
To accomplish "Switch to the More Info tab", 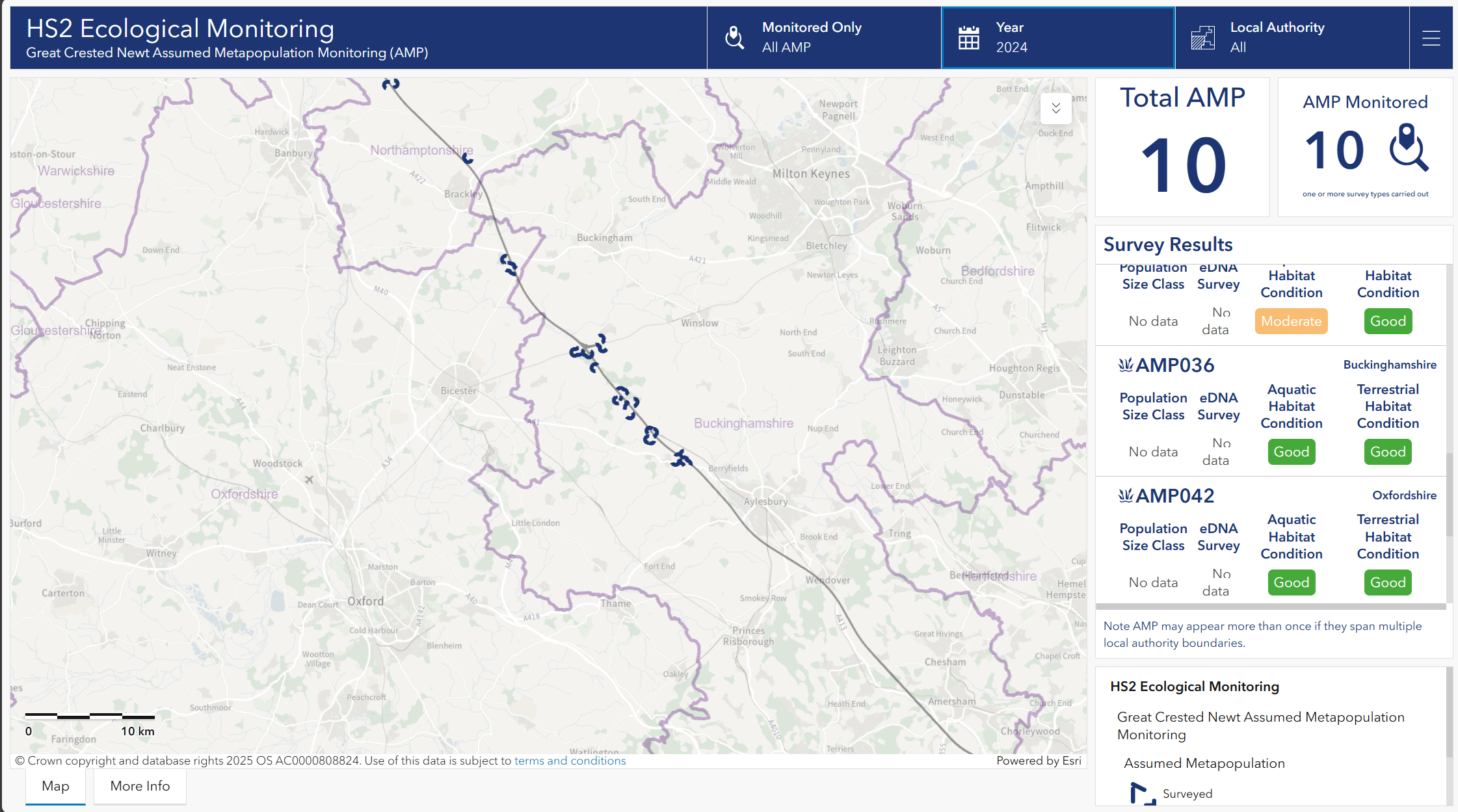I will point(140,786).
